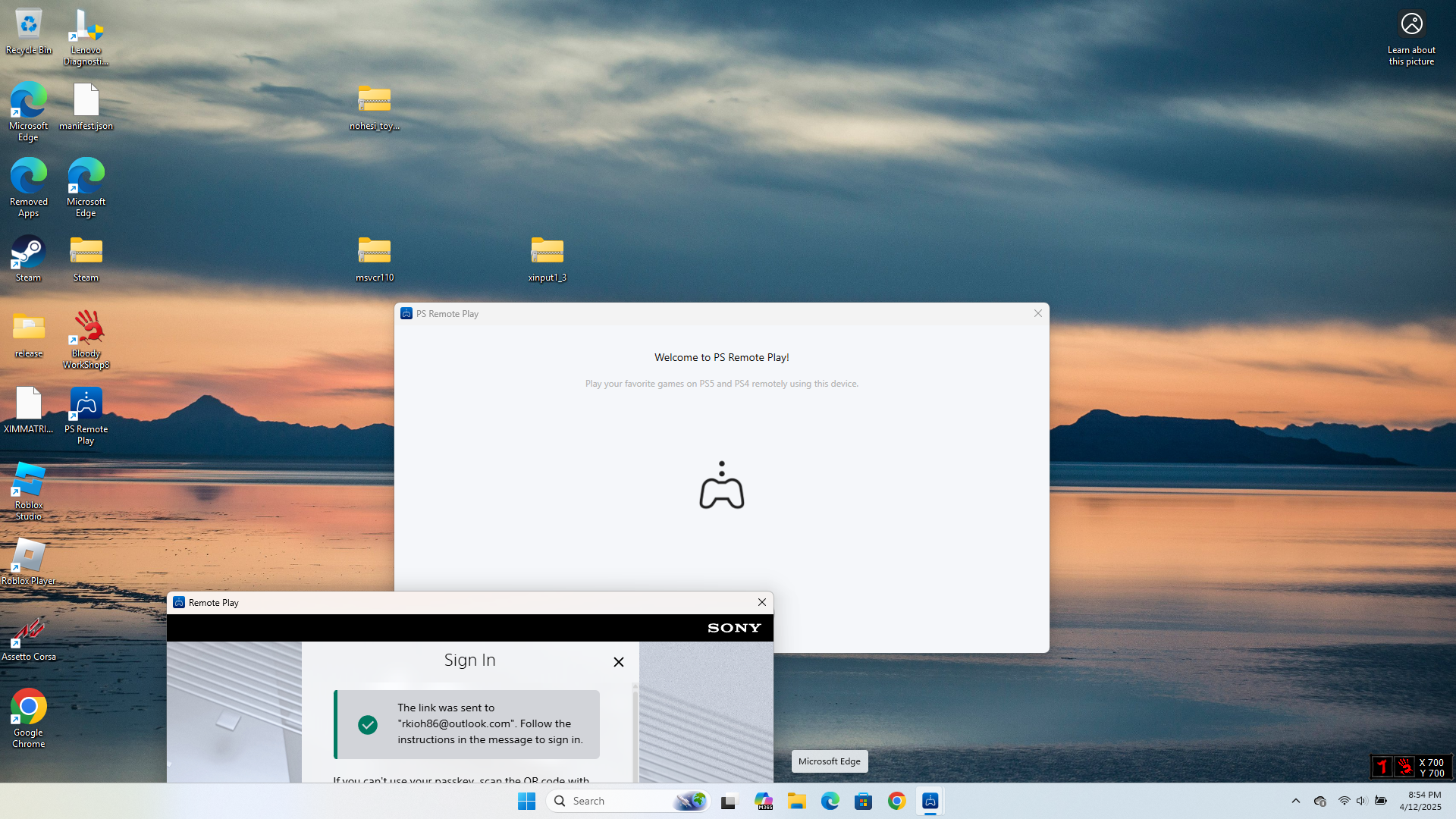
Task: Open Wi-Fi network settings in tray
Action: (1344, 801)
